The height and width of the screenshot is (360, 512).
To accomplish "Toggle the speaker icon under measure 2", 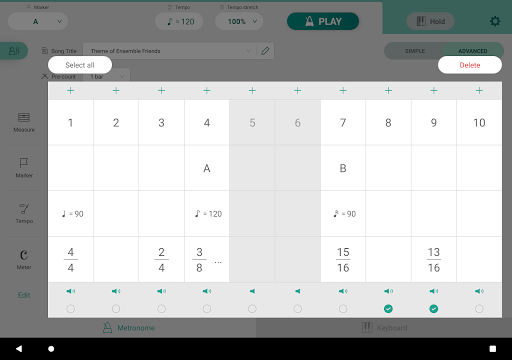I will coord(116,291).
